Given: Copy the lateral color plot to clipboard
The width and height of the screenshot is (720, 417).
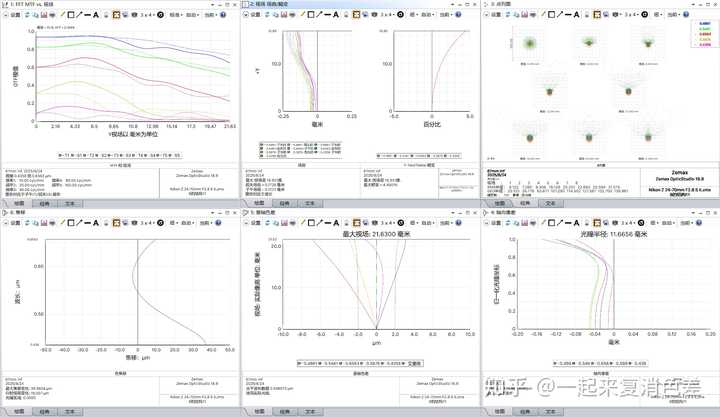Looking at the screenshot, I should click(x=276, y=223).
